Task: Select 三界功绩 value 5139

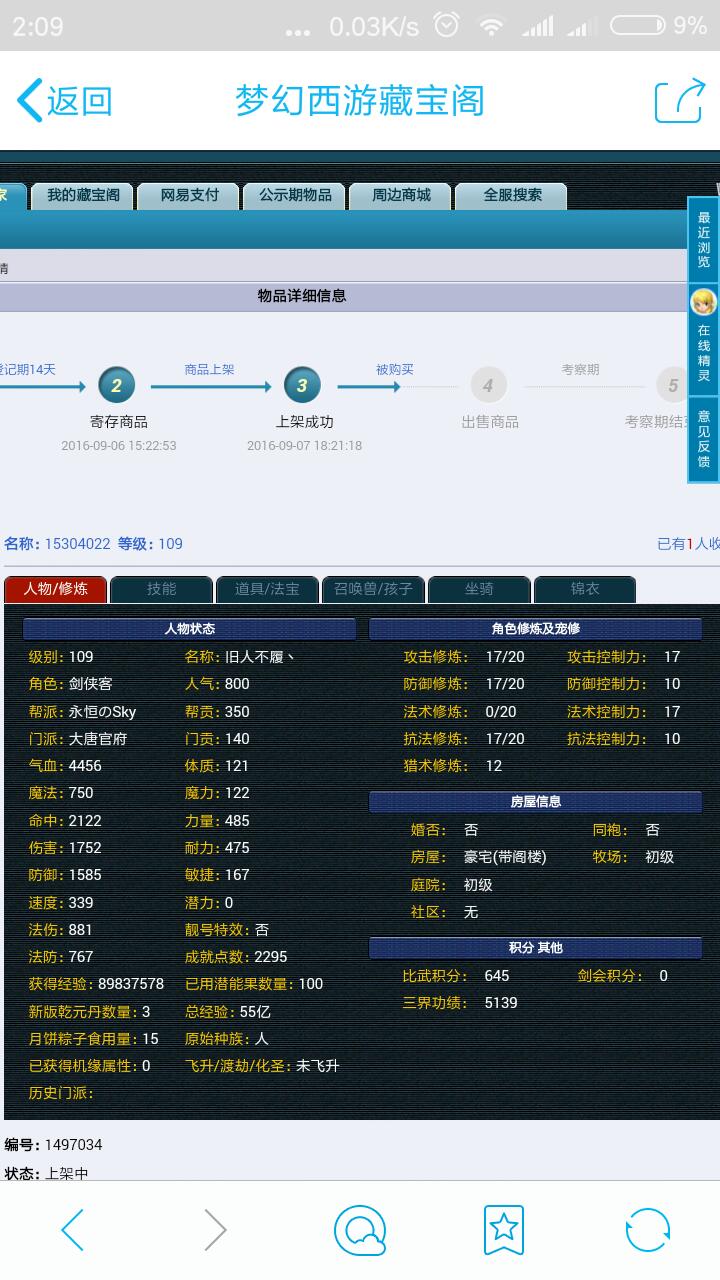Action: pos(501,1003)
